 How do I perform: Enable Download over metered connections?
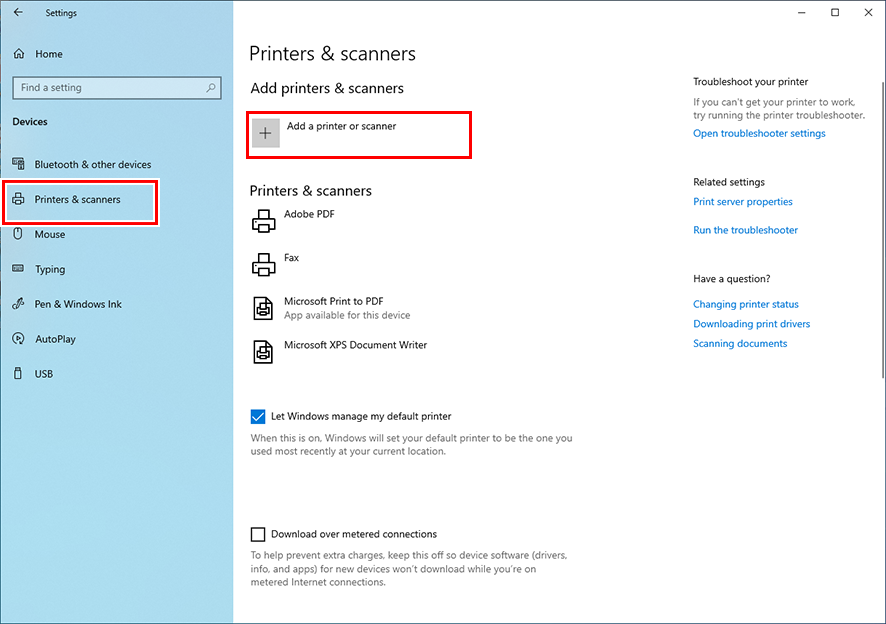tap(258, 534)
